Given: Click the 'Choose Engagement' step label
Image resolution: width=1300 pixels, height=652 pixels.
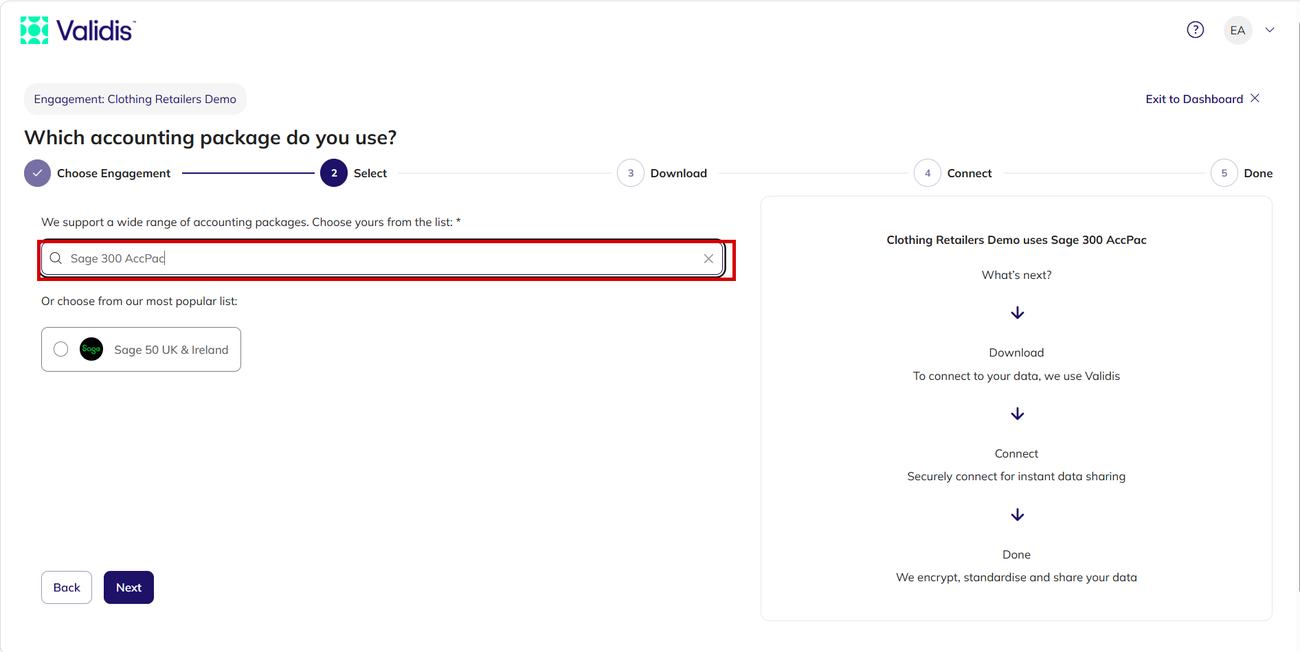Looking at the screenshot, I should click(114, 173).
